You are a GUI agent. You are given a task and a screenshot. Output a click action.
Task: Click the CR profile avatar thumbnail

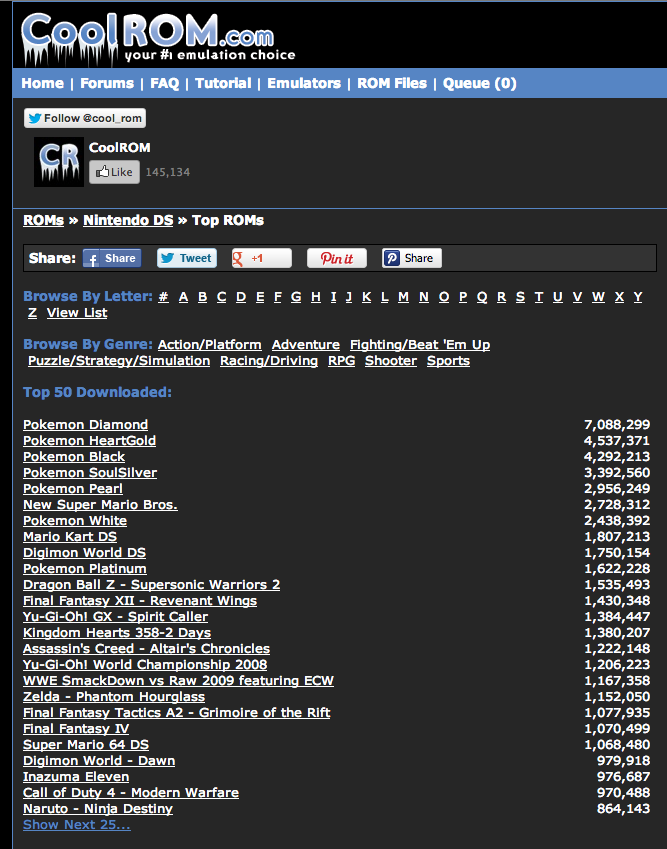59,162
